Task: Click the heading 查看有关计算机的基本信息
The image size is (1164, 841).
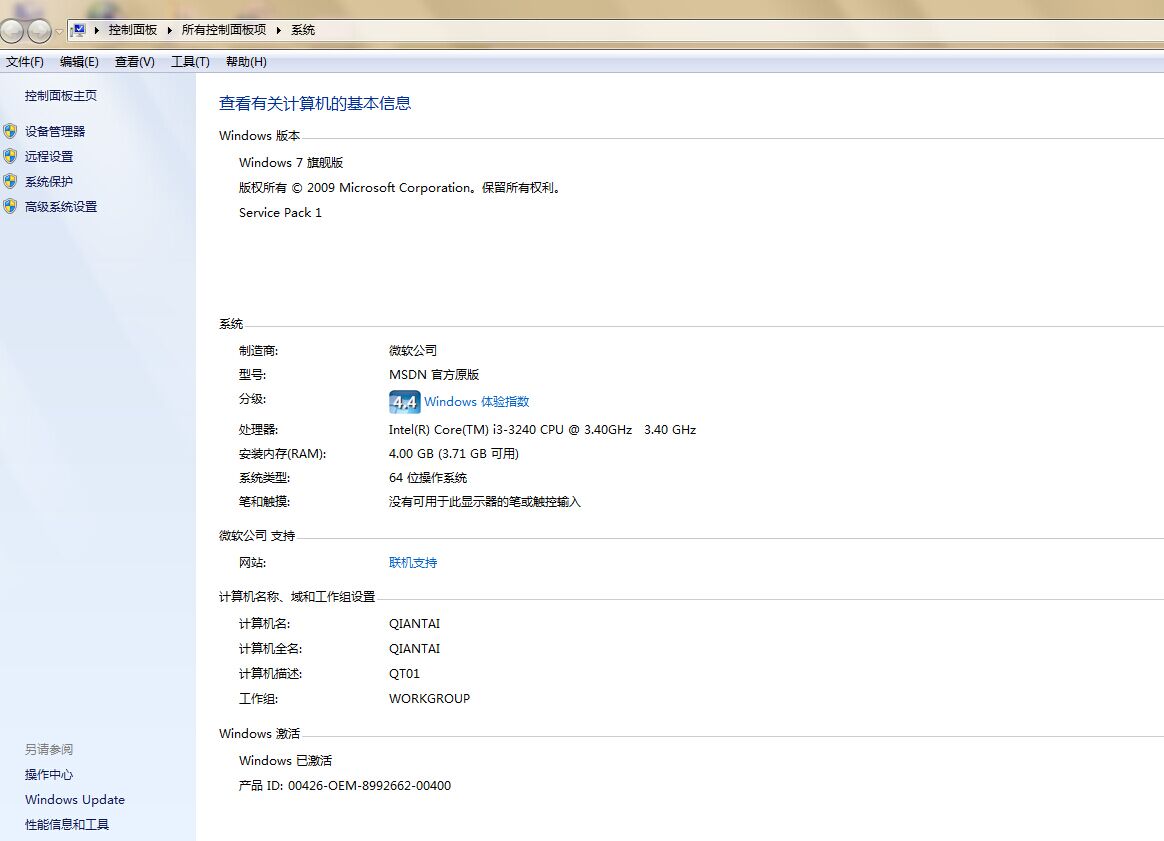Action: point(315,103)
